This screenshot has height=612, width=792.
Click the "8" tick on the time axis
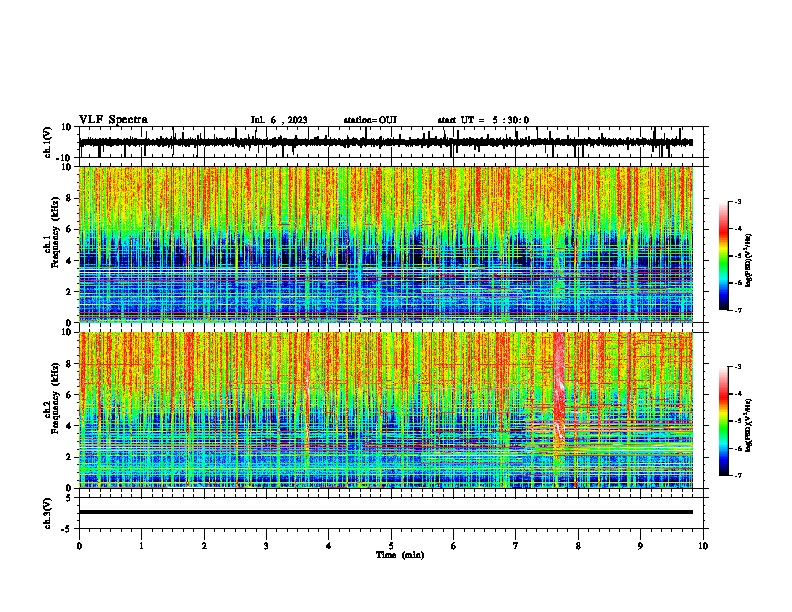coord(578,546)
